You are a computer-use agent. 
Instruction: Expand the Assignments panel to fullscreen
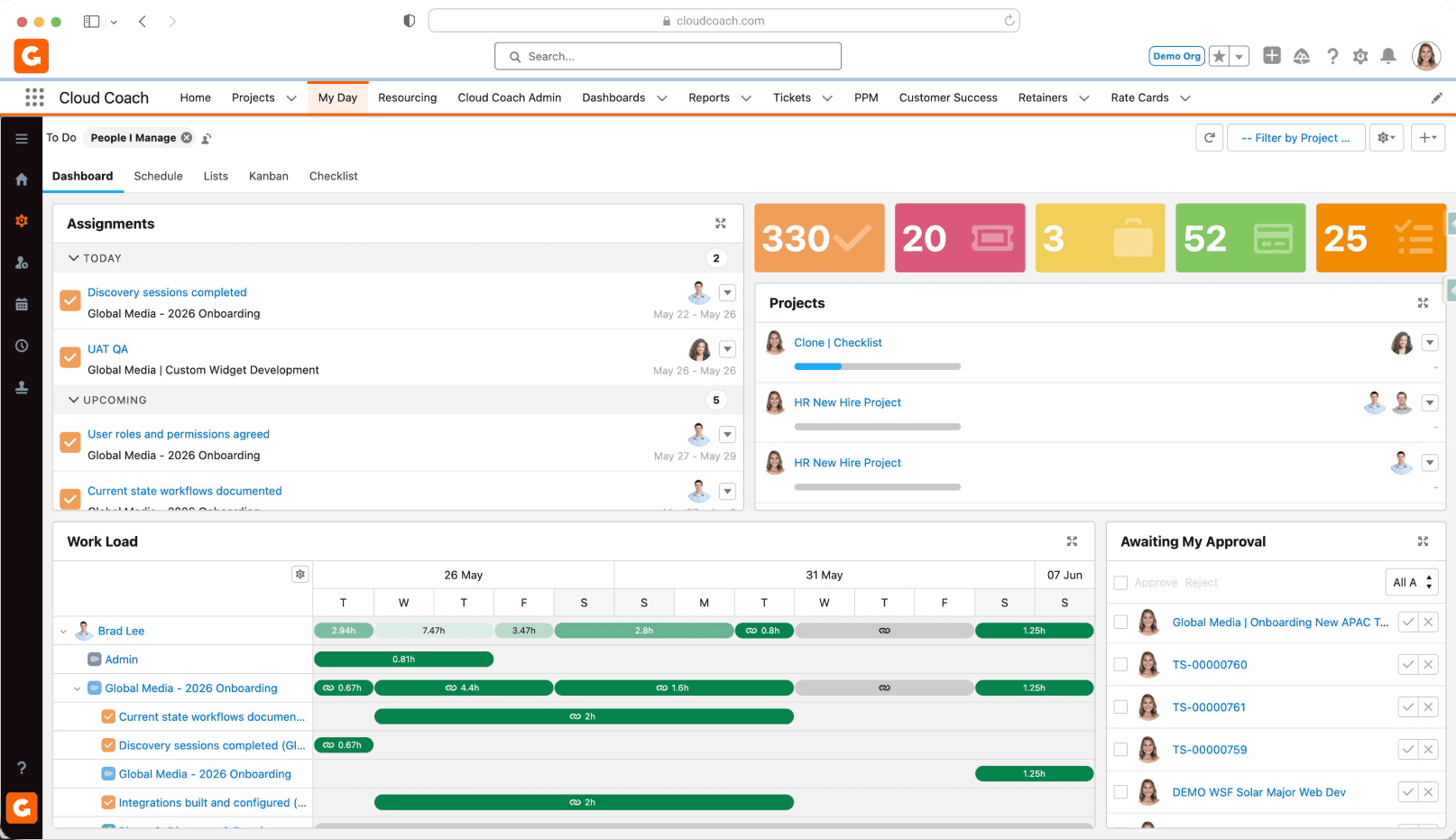pos(721,223)
